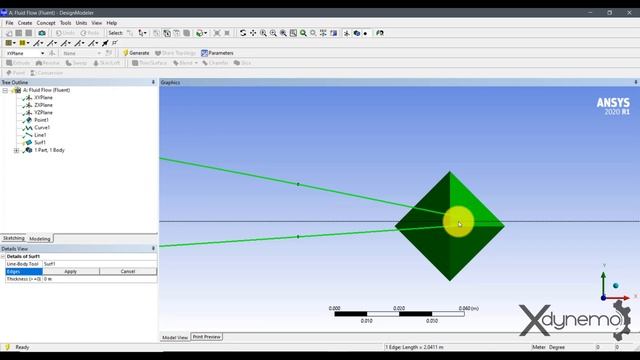Open the Create menu
This screenshot has height=360, width=640.
tap(25, 23)
